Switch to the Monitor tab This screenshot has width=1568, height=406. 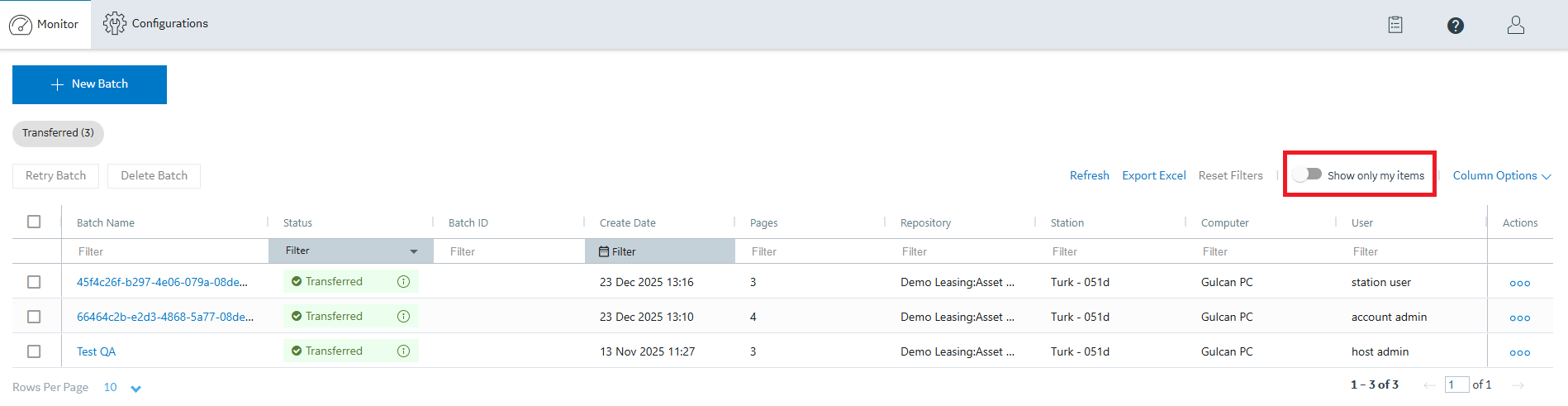pos(45,25)
